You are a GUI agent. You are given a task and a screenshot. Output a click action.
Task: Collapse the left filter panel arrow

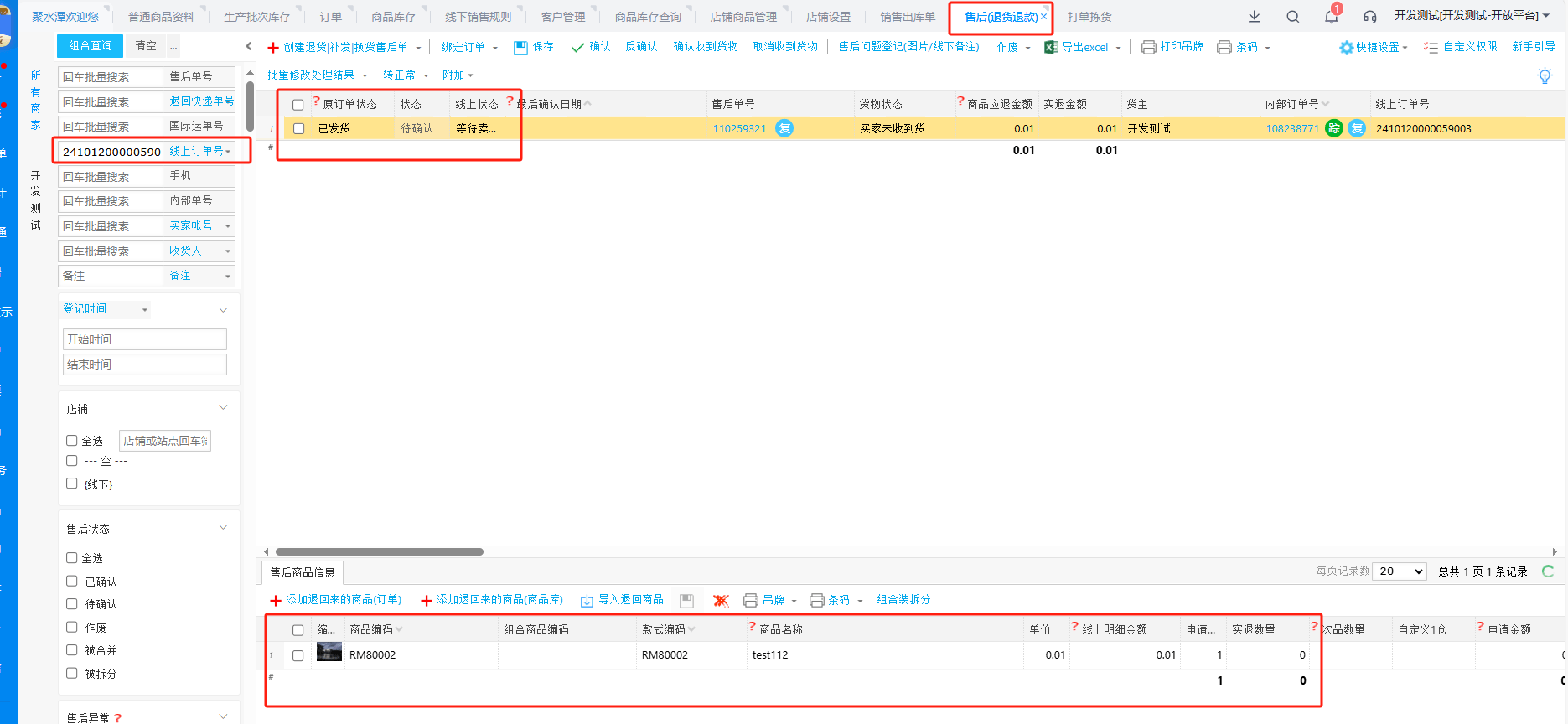click(x=248, y=46)
